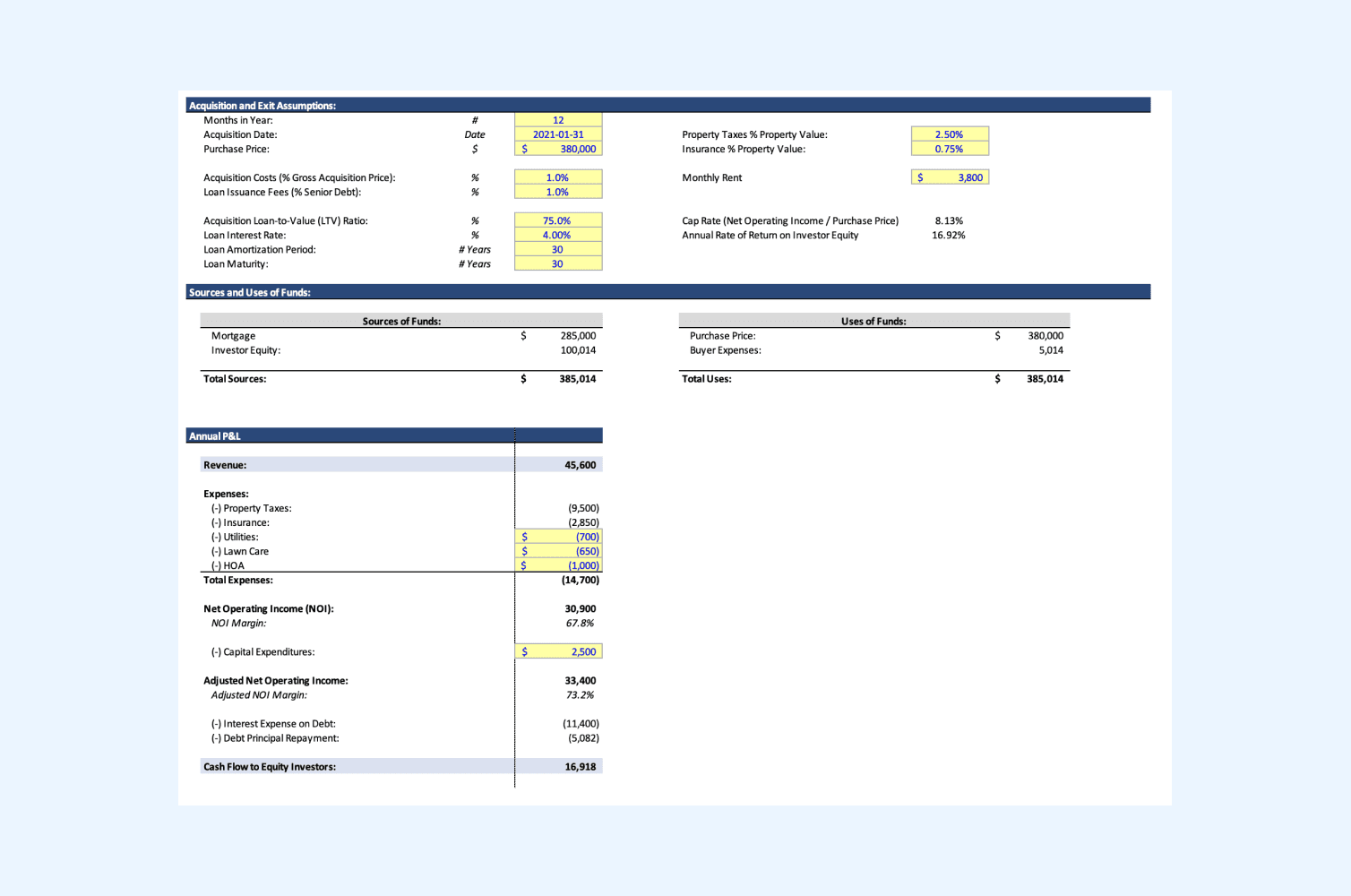Select the Buyer Expenses label
This screenshot has height=896, width=1351.
coord(726,350)
